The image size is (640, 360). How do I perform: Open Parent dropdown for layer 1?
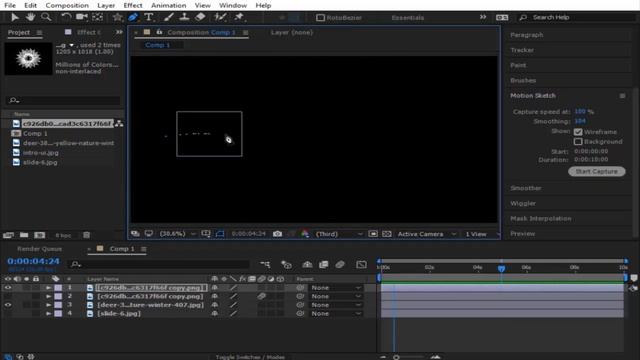tap(336, 288)
